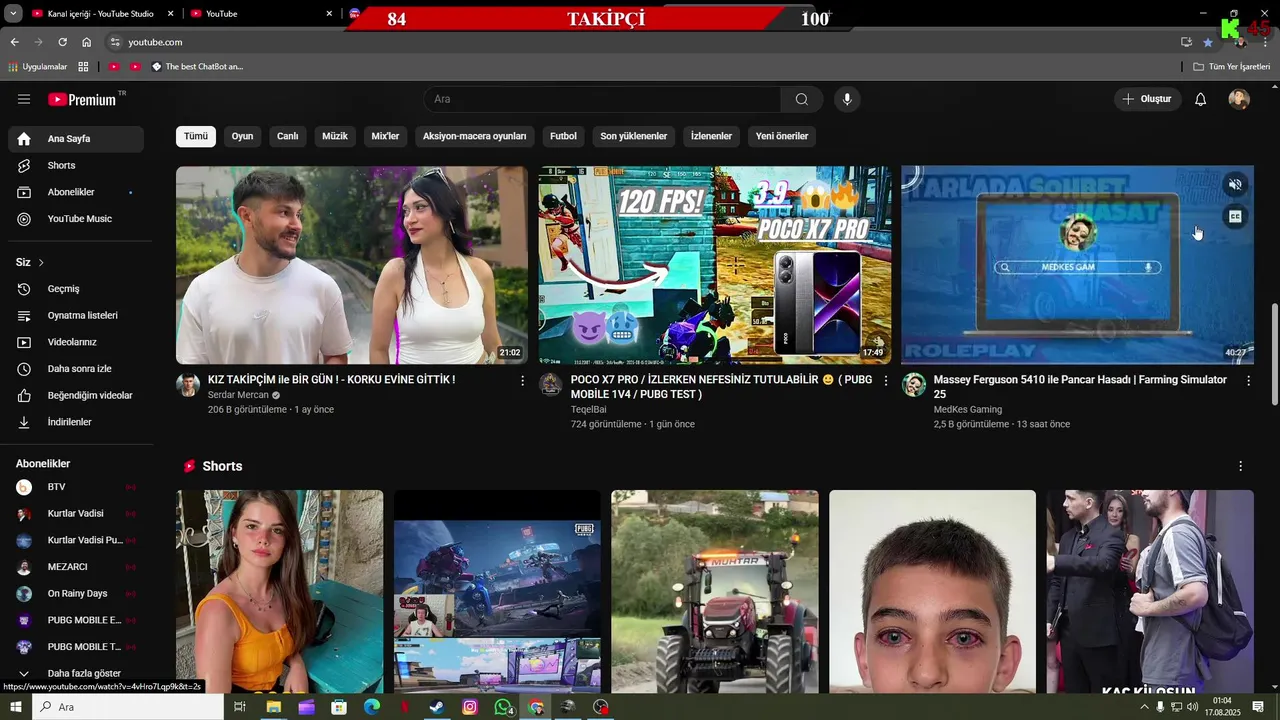The width and height of the screenshot is (1280, 720).
Task: Open Oynatma listeleri page
Action: (x=76, y=315)
